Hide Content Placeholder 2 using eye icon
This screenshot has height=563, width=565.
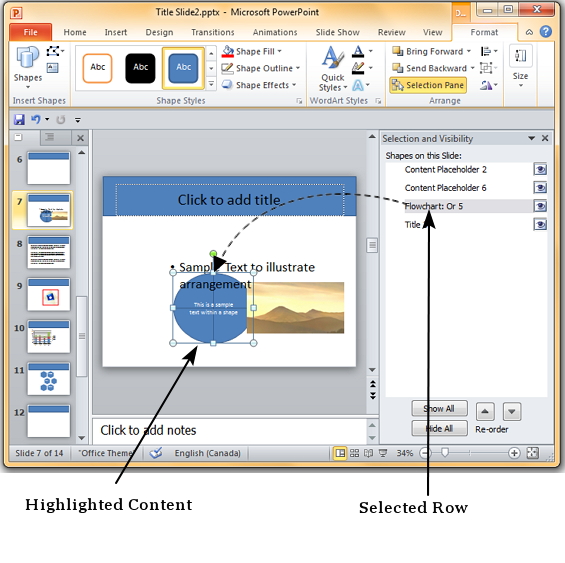click(540, 169)
